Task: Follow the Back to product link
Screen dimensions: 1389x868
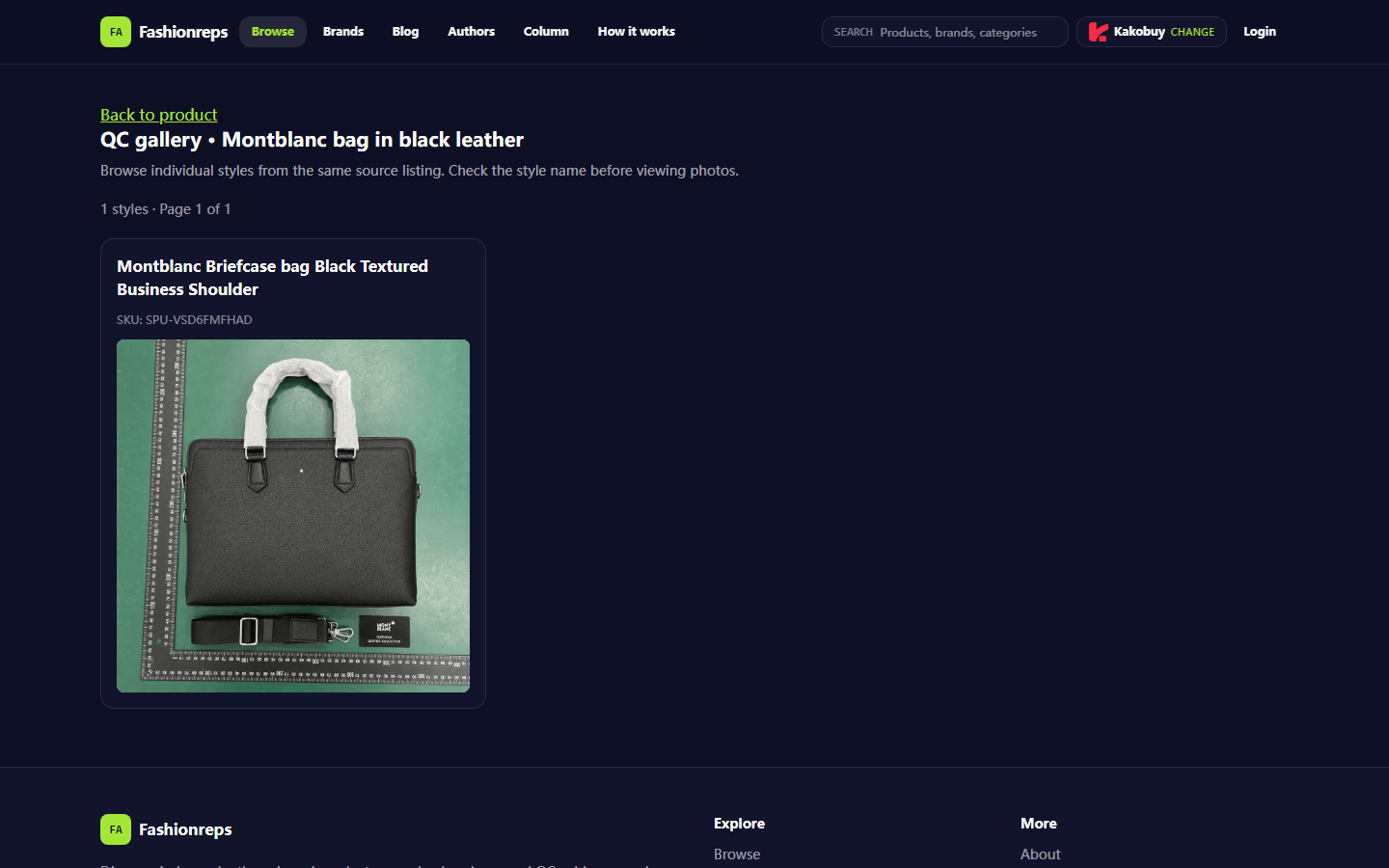Action: [159, 115]
